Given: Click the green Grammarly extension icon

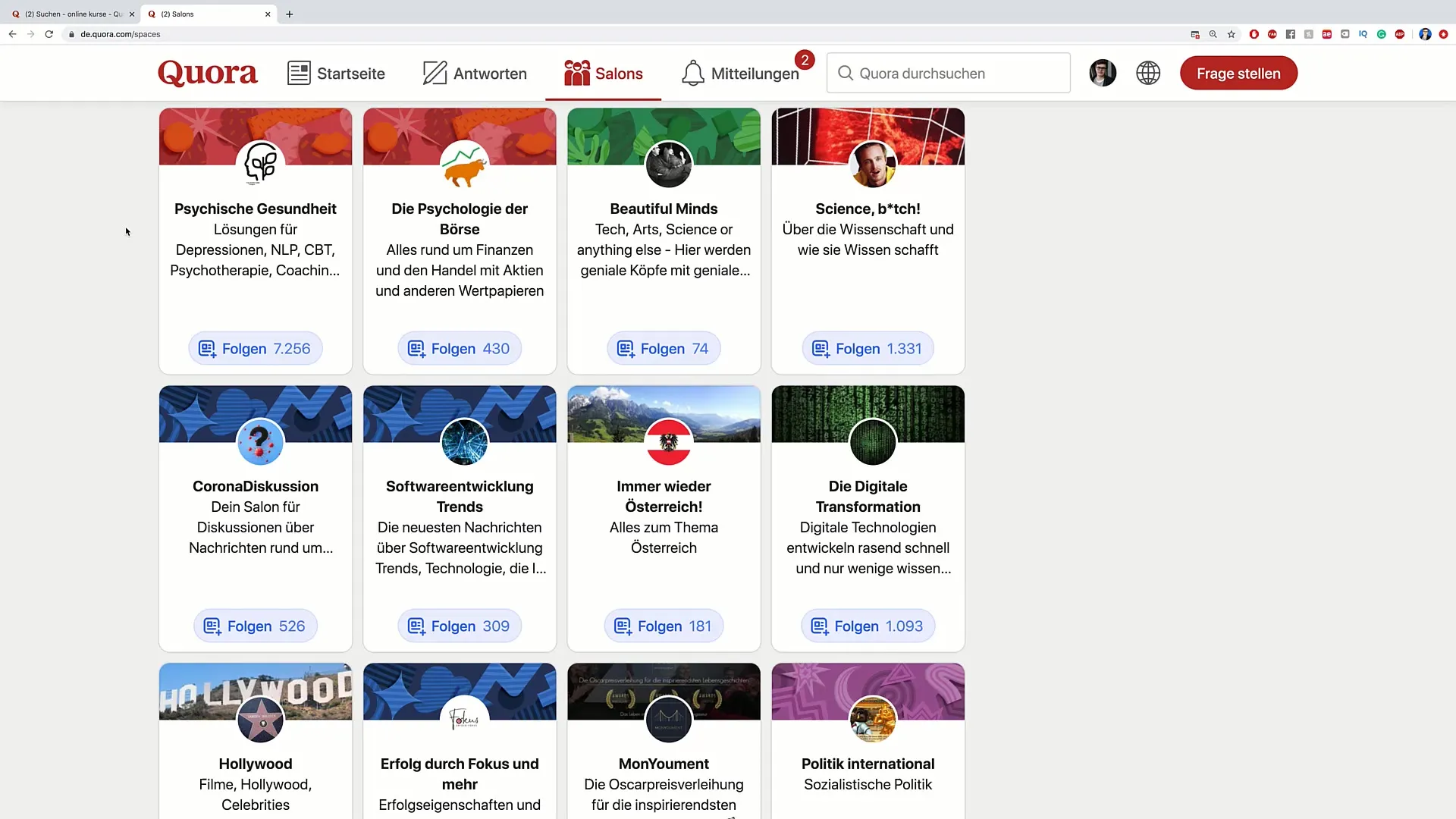Looking at the screenshot, I should 1382,34.
